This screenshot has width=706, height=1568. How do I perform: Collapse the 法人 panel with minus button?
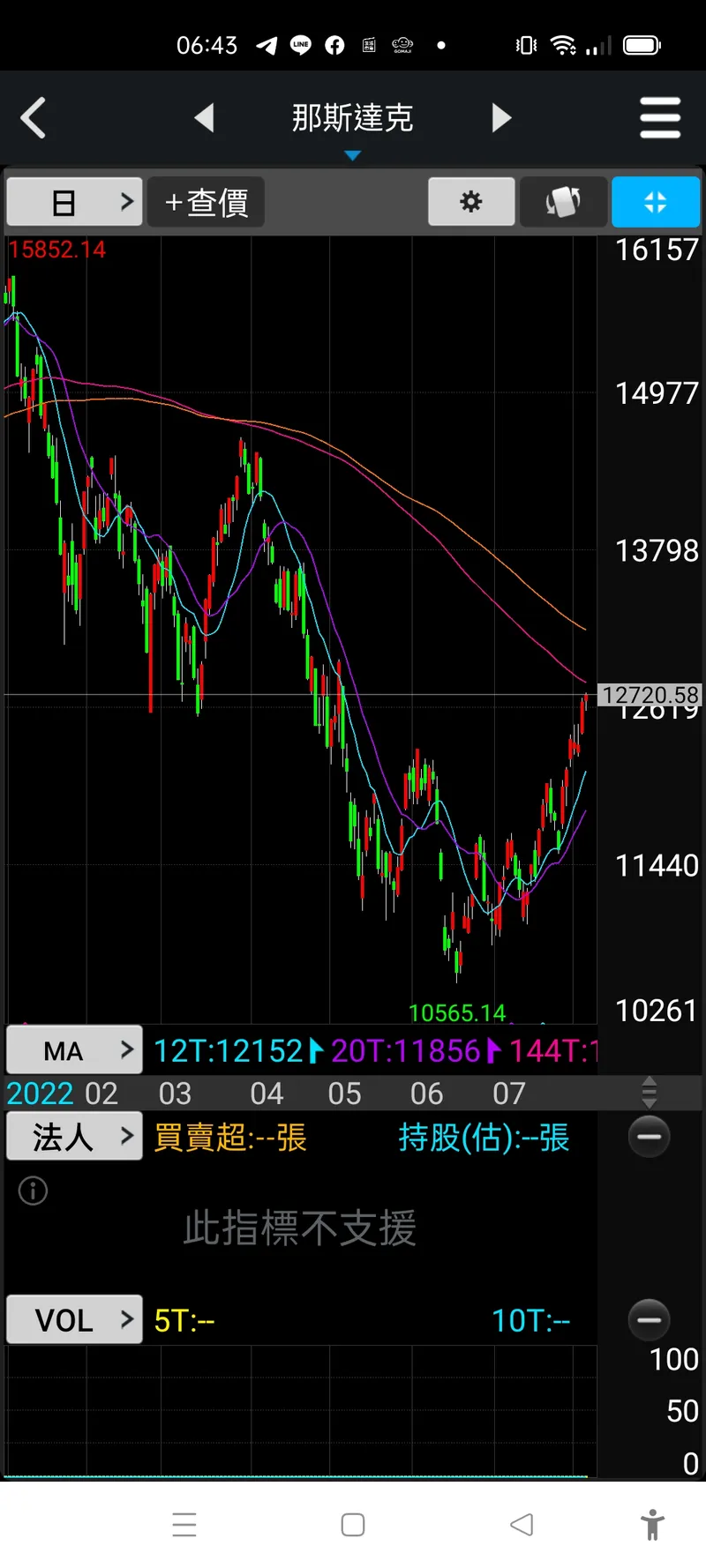point(649,1136)
